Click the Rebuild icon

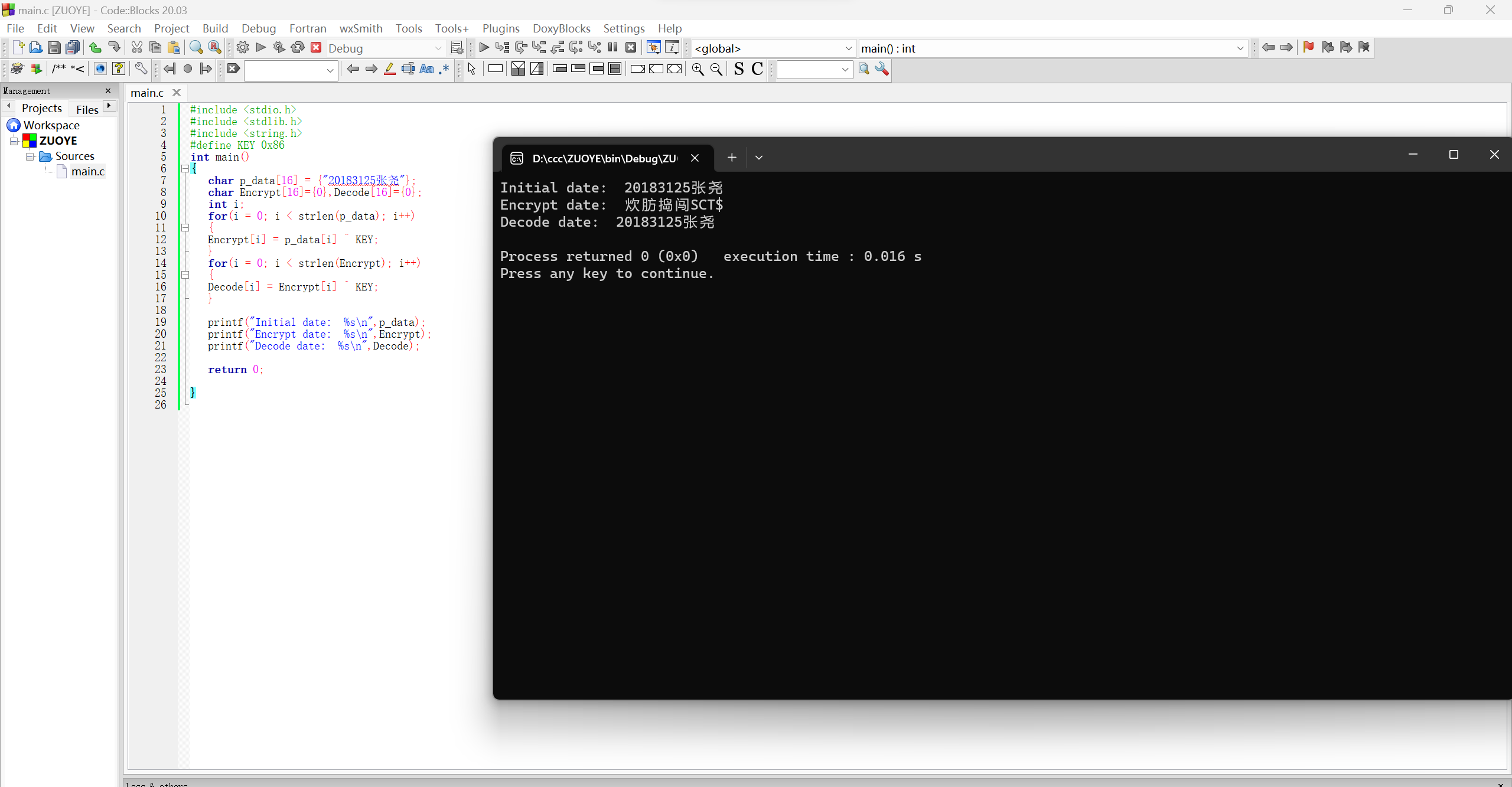[298, 48]
